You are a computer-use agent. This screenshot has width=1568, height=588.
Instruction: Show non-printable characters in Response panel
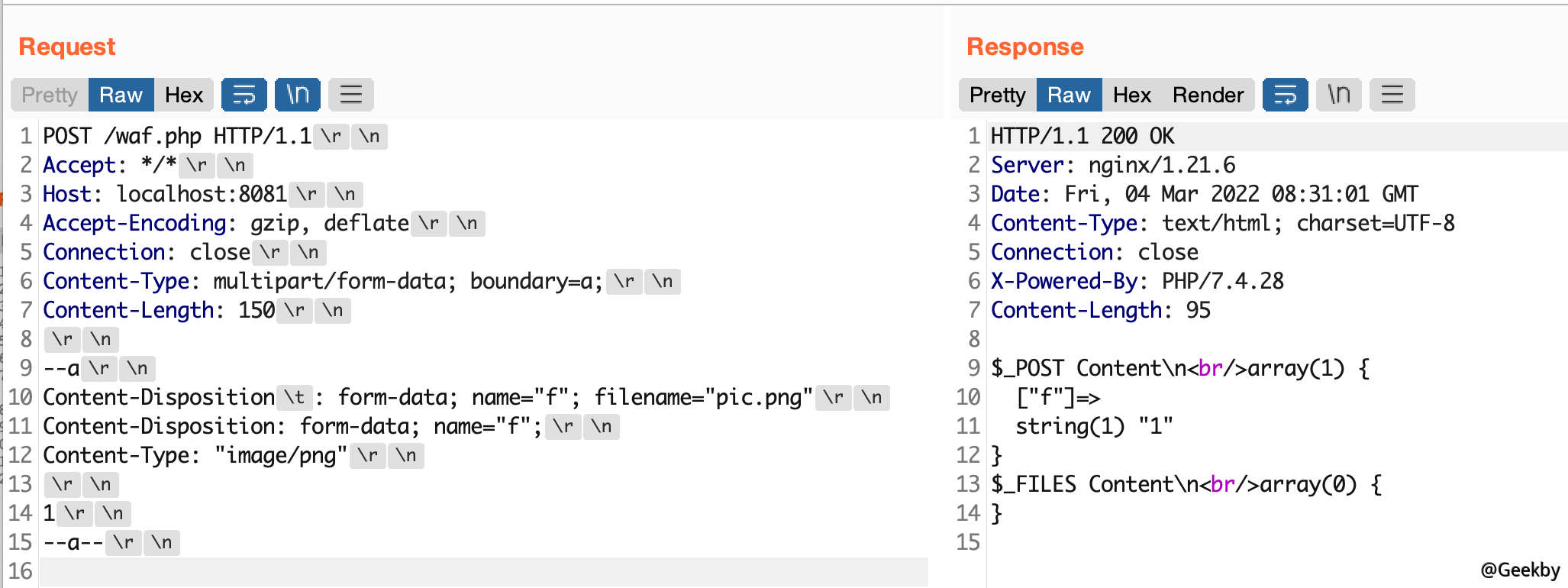click(1339, 95)
